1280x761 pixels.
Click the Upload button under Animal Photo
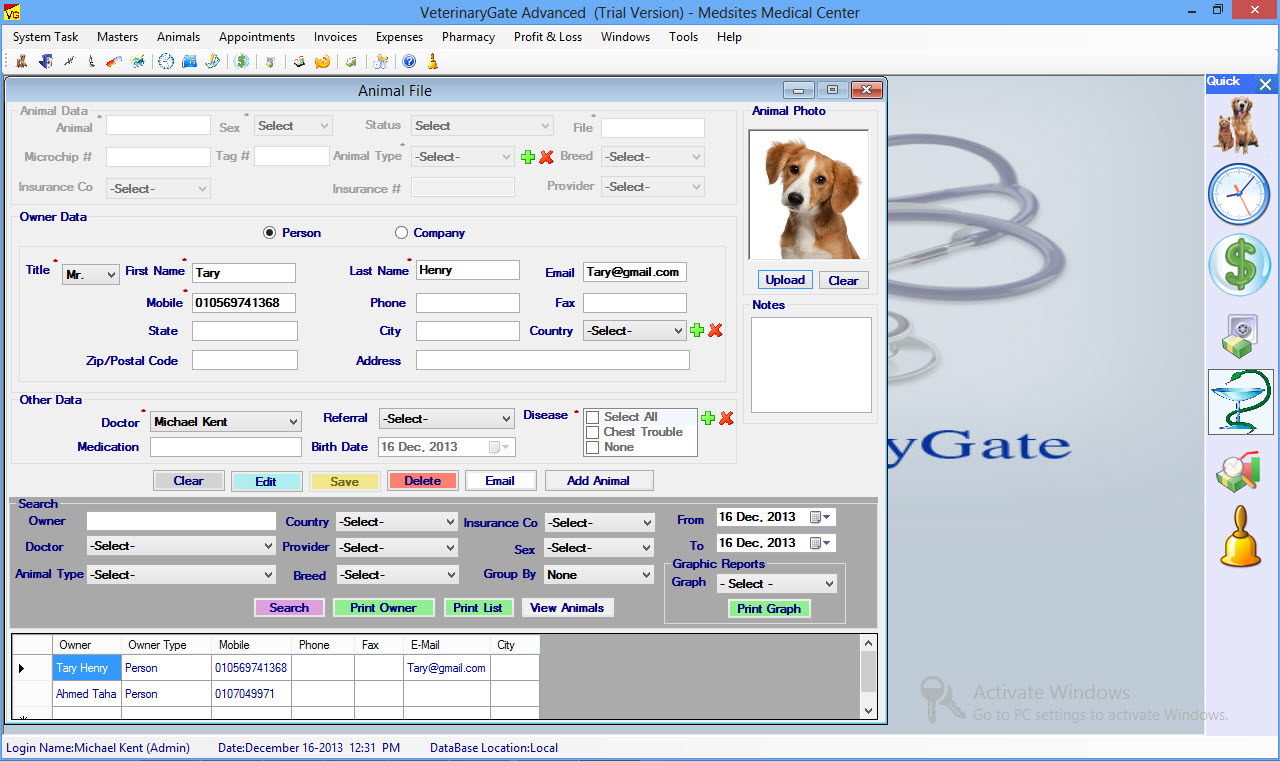[785, 280]
